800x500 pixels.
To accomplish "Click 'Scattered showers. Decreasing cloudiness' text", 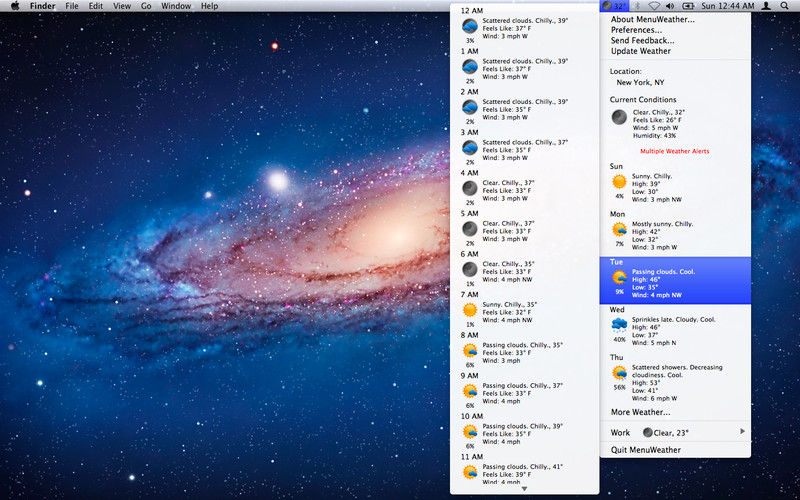I will pyautogui.click(x=677, y=371).
